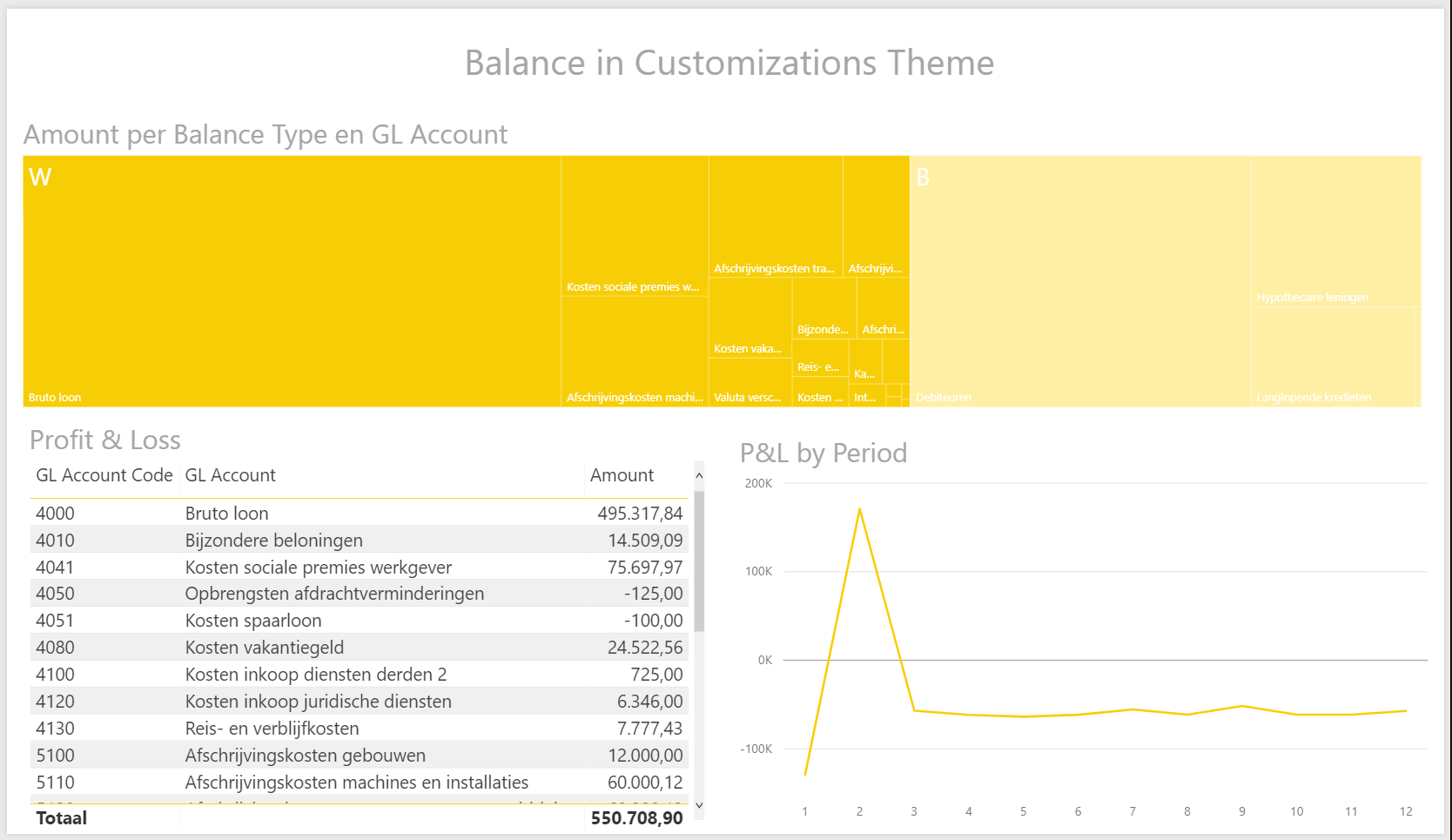This screenshot has width=1452, height=840.
Task: Select Valuta versc... treemap tile
Action: pos(750,382)
